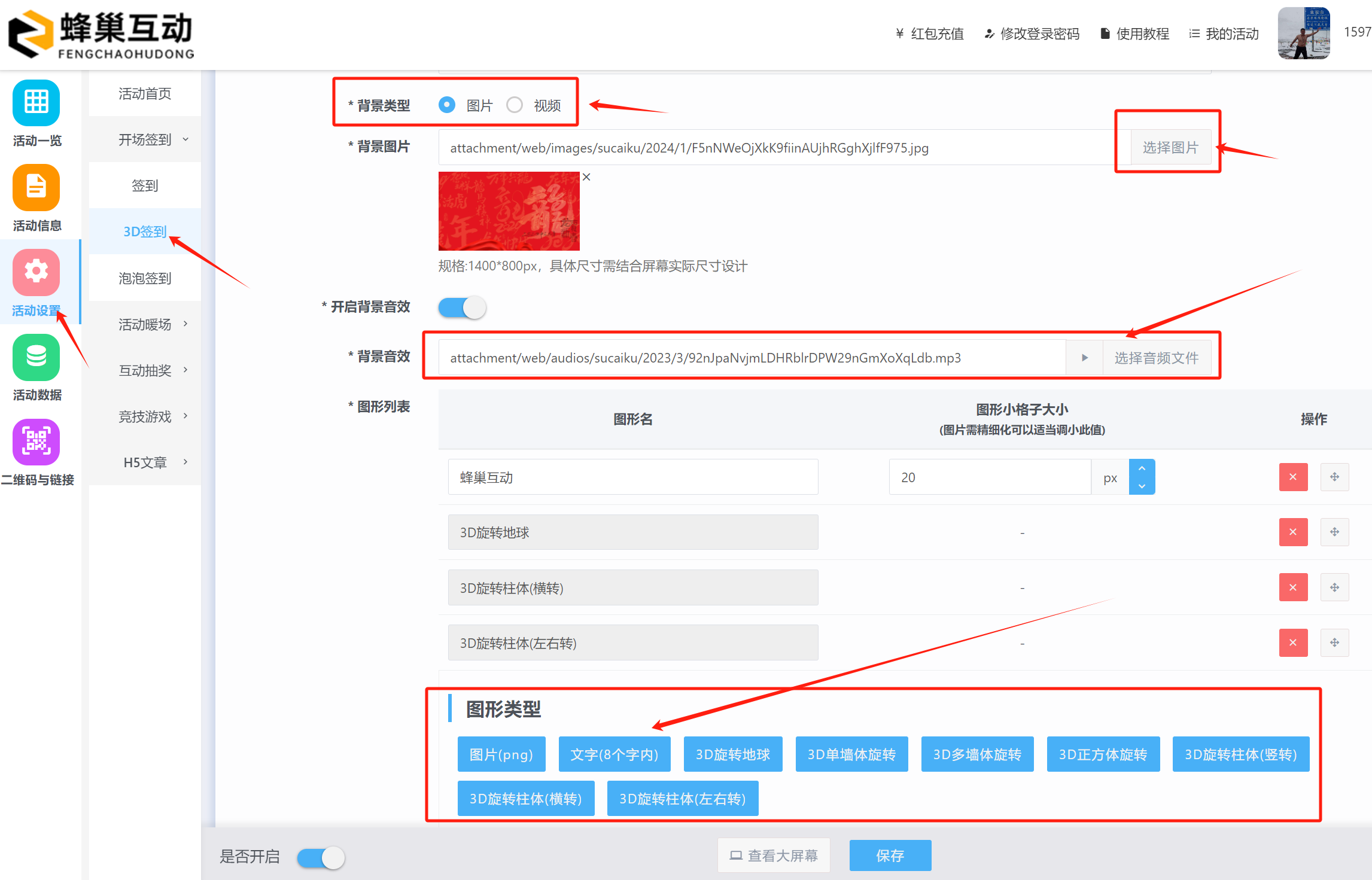Open 3D签到 submenu item
This screenshot has height=880, width=1372.
pos(145,232)
